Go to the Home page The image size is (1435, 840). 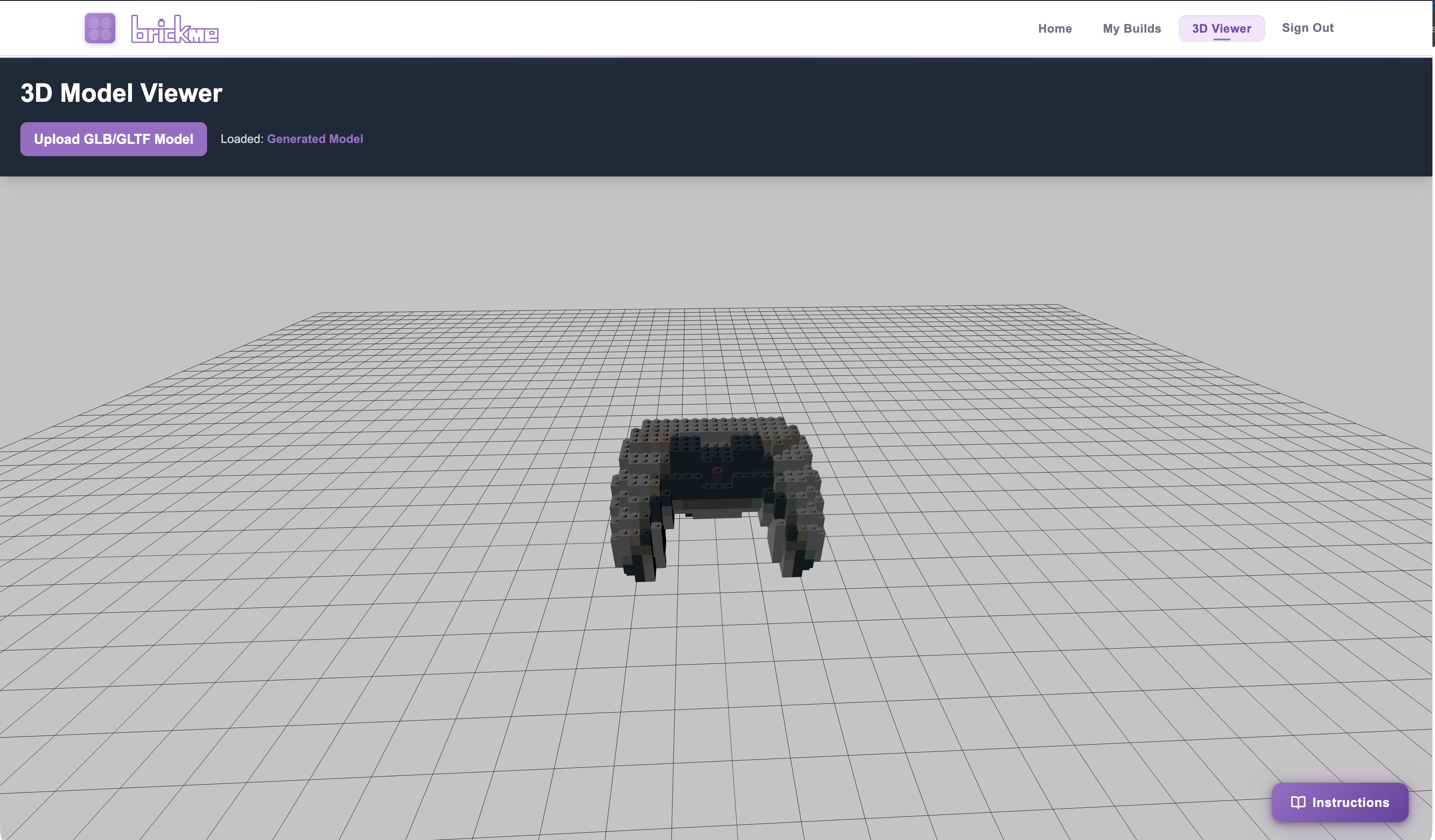click(x=1055, y=28)
